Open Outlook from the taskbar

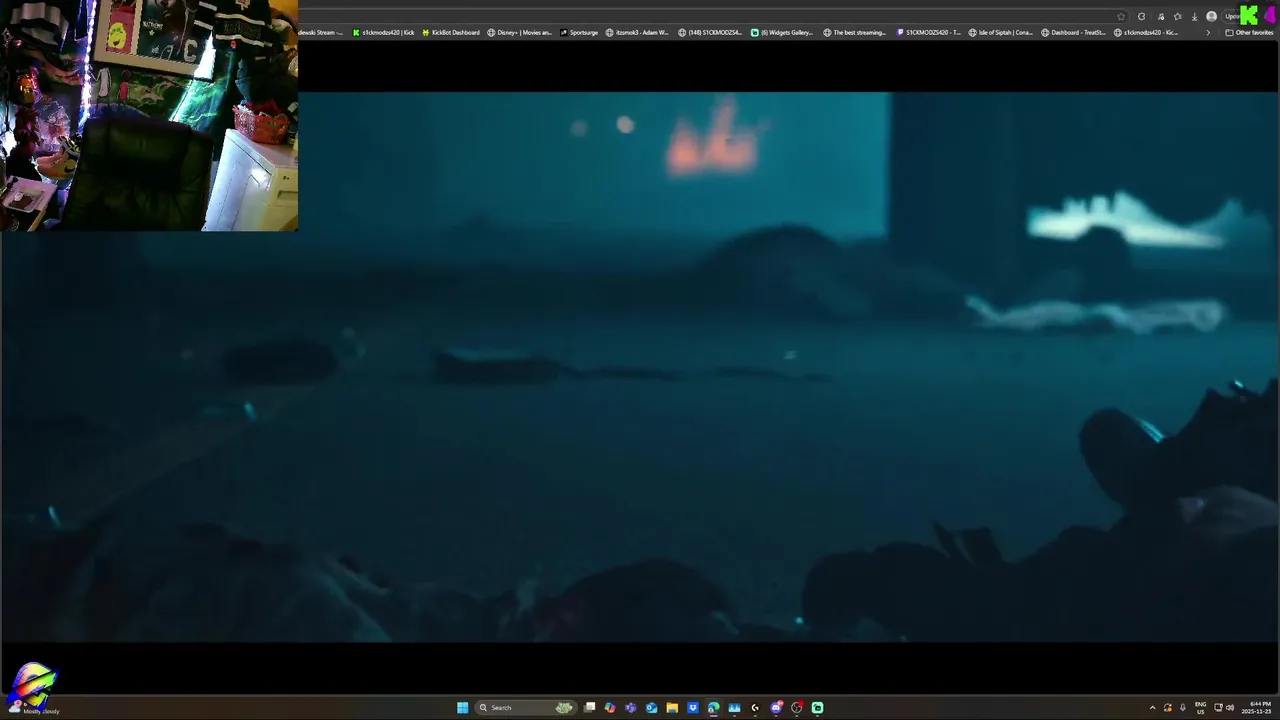(x=651, y=708)
